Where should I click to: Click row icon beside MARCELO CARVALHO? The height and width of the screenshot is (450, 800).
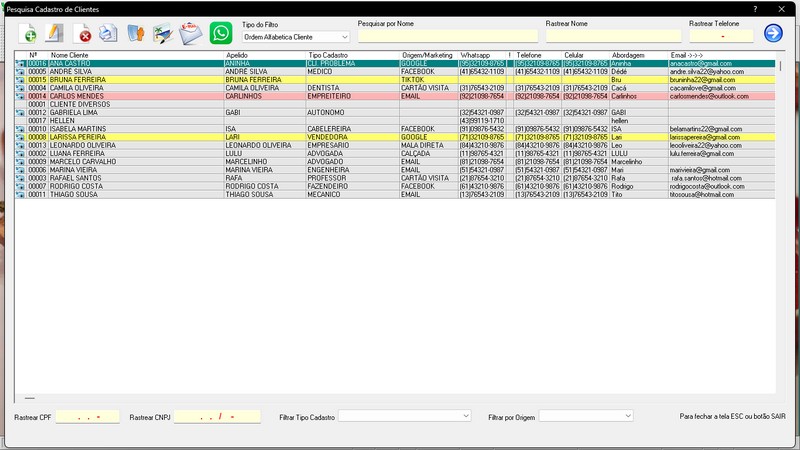20,162
